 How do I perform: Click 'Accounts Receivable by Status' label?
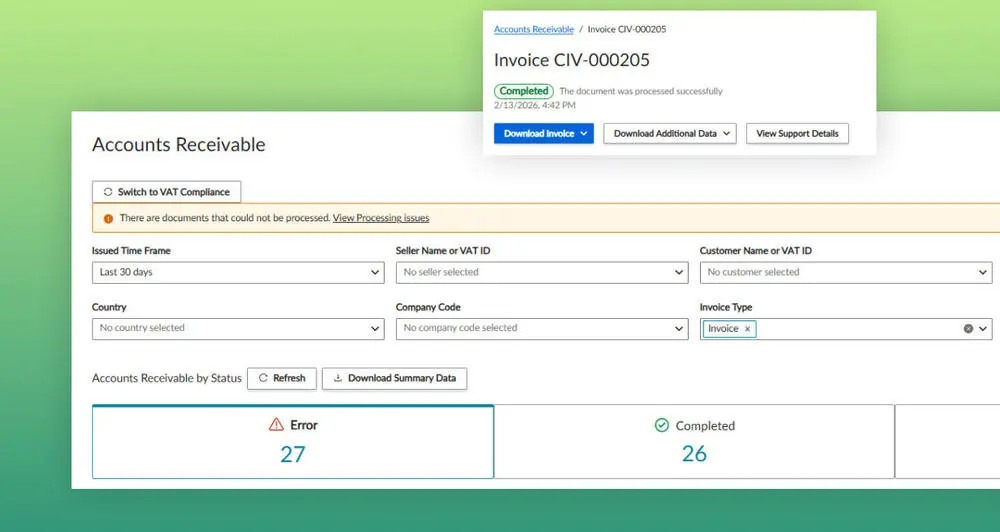coord(166,378)
